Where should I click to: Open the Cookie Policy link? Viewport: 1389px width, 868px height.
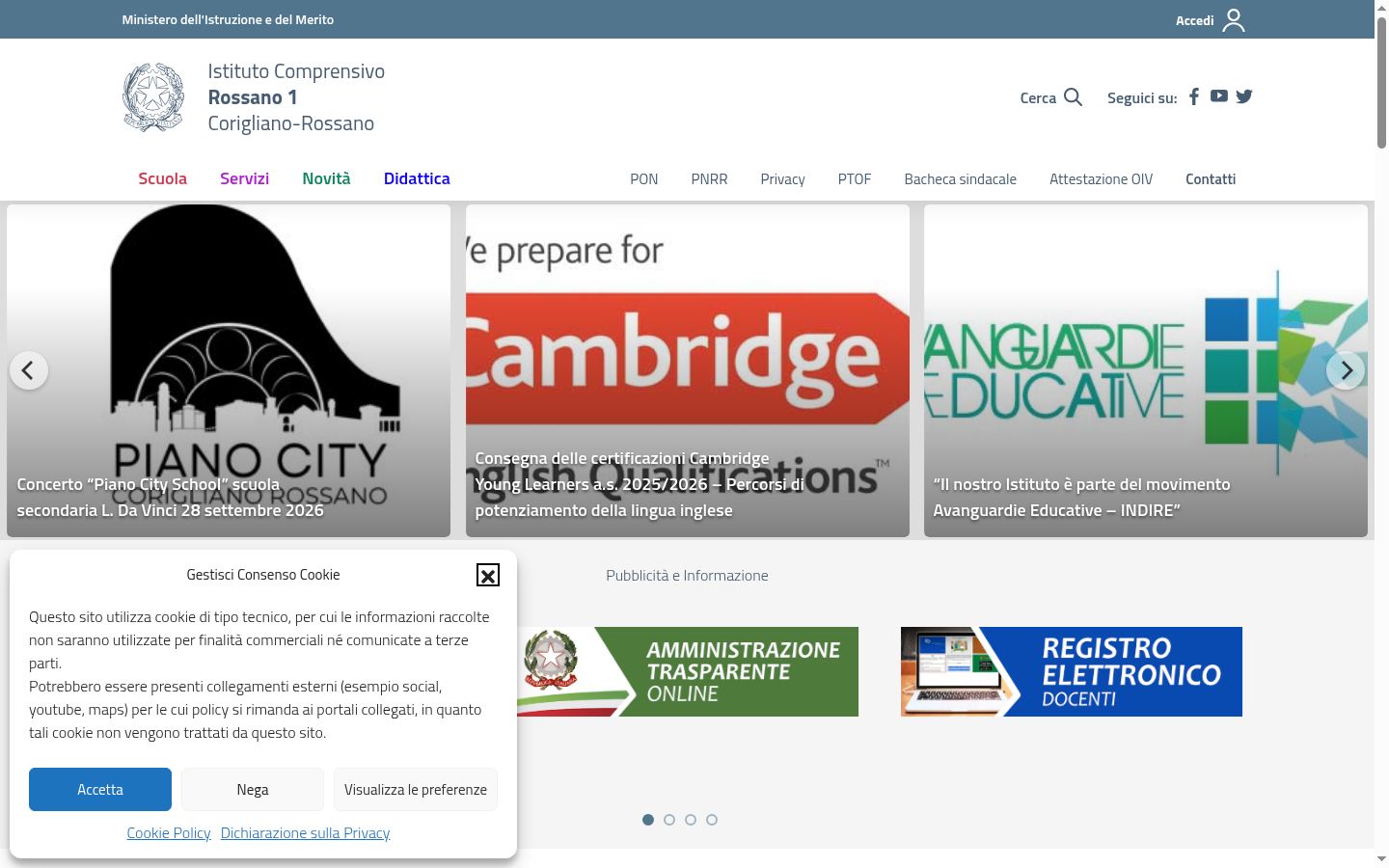pyautogui.click(x=169, y=833)
